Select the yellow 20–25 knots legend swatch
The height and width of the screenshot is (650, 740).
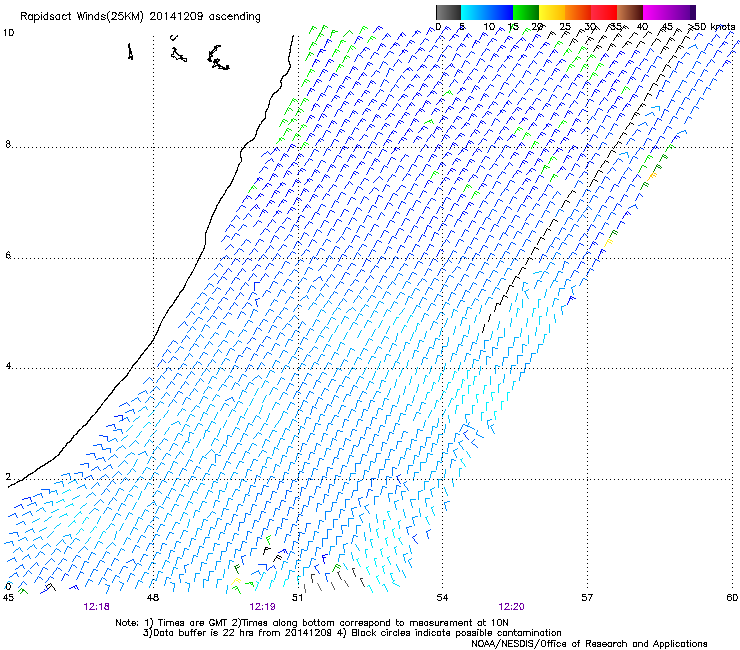click(x=552, y=12)
